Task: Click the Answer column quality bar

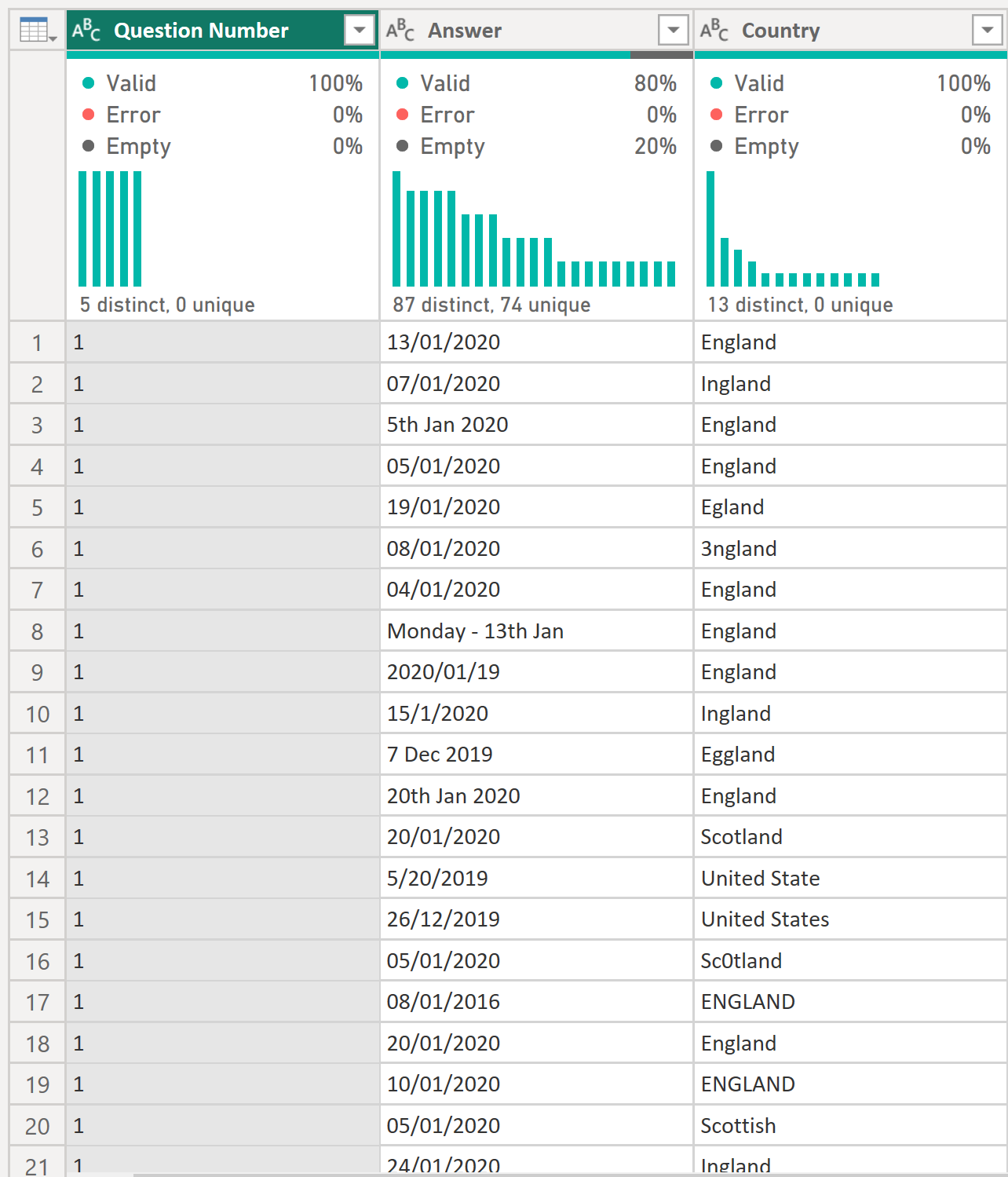Action: (536, 55)
